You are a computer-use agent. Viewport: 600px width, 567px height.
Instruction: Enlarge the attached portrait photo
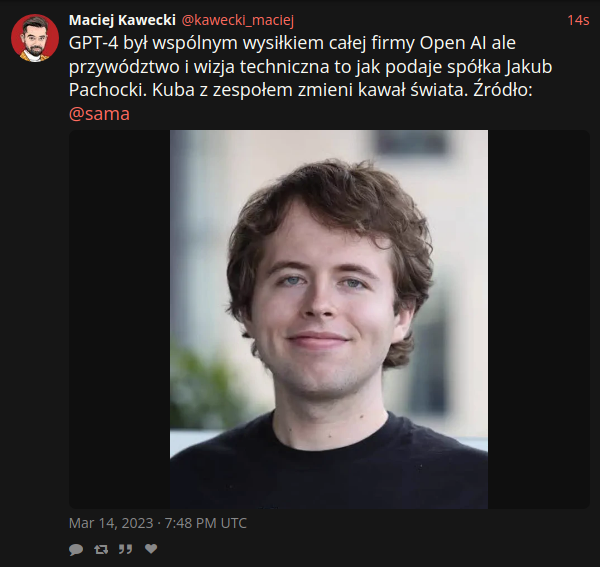329,319
